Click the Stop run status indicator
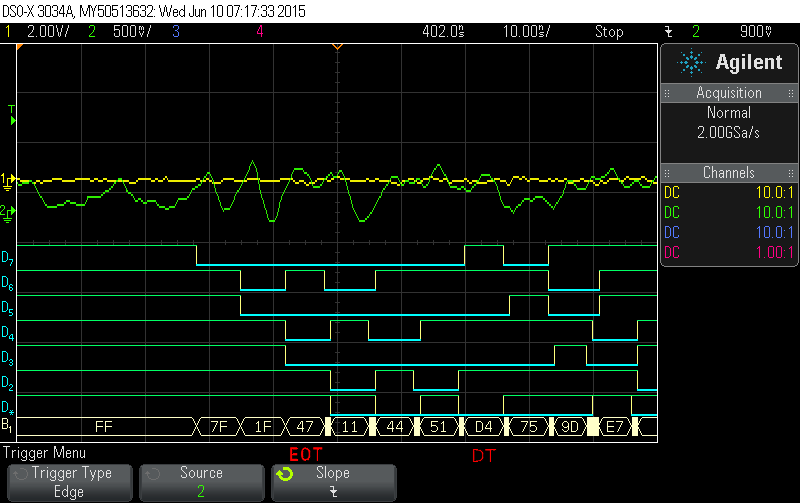 (x=609, y=32)
